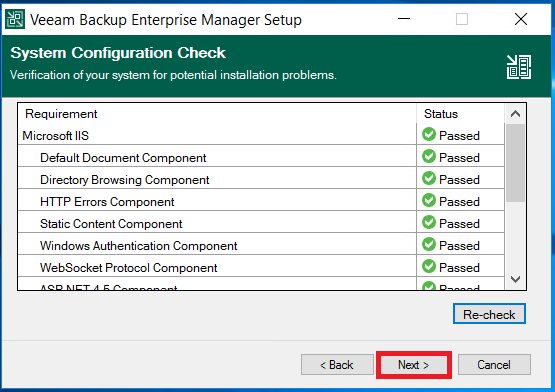Viewport: 555px width, 392px height.
Task: Click the green check for Microsoft IIS
Action: click(x=429, y=134)
